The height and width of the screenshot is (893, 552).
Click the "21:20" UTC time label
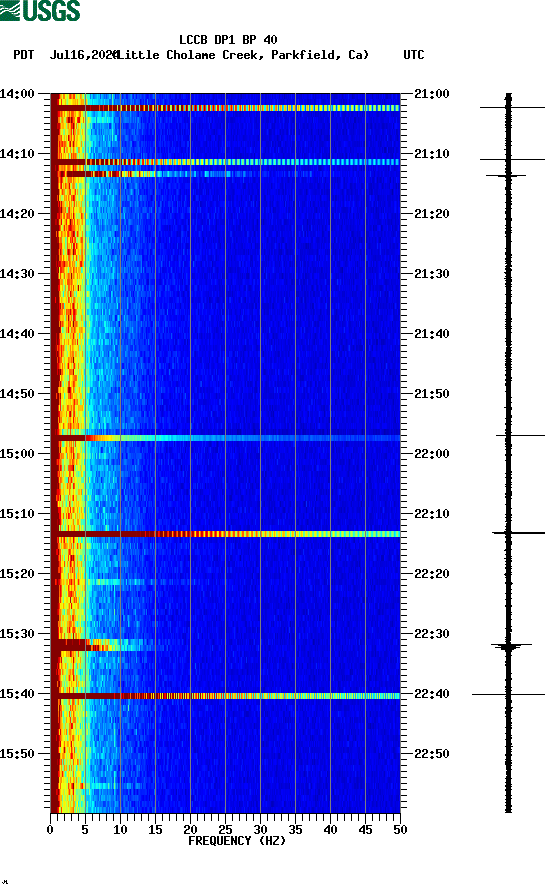tap(432, 214)
